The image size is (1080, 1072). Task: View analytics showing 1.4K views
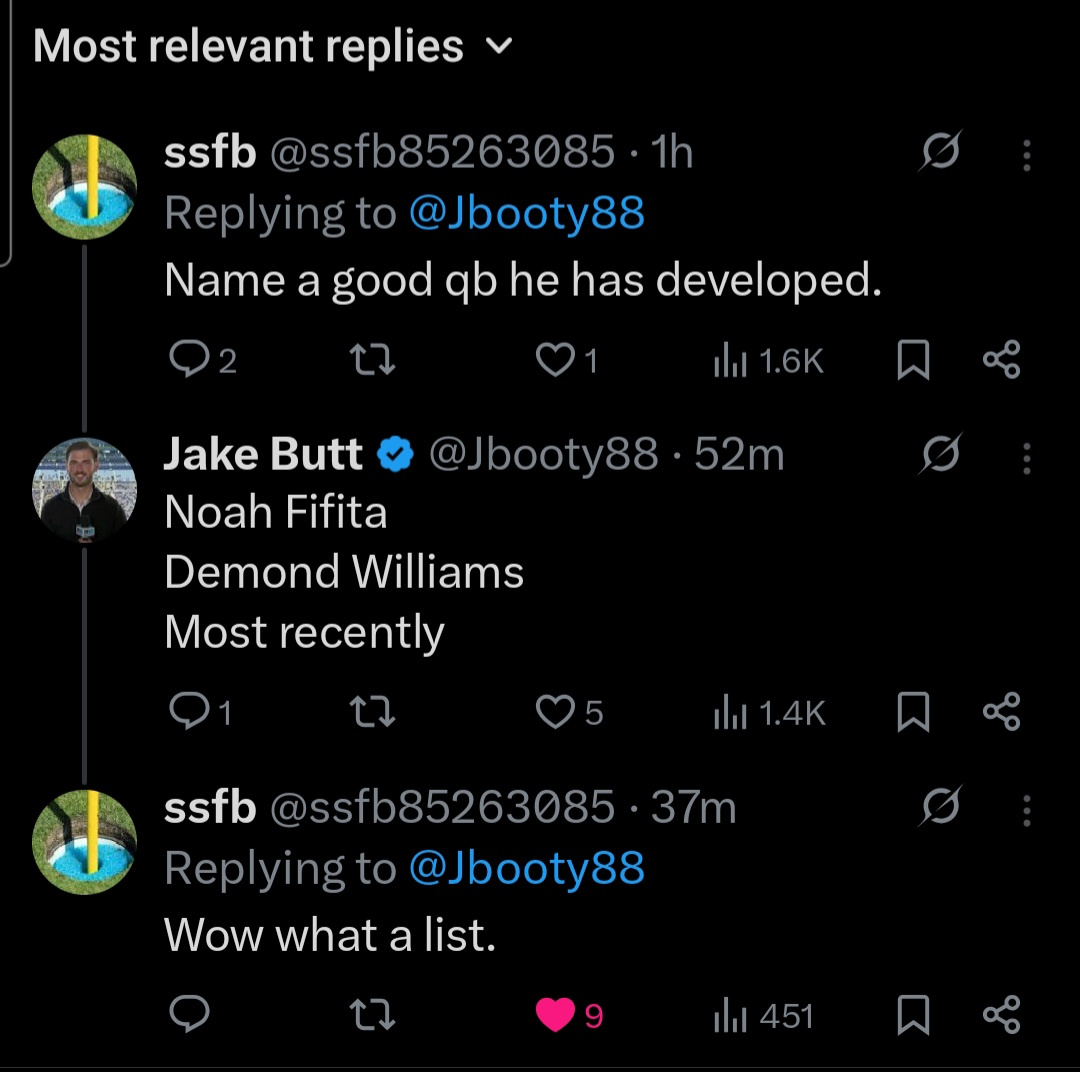click(769, 712)
